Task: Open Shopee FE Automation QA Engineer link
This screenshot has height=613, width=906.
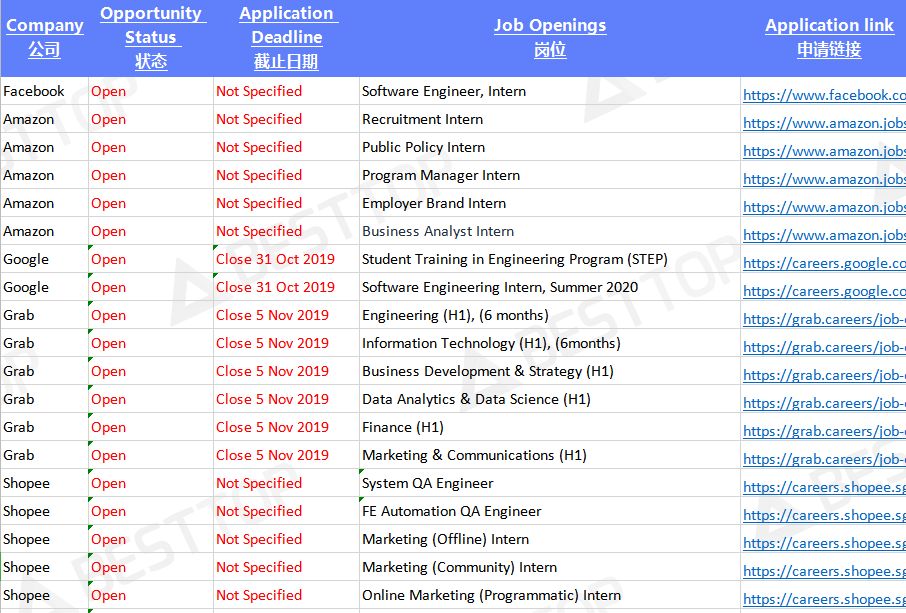Action: 824,515
